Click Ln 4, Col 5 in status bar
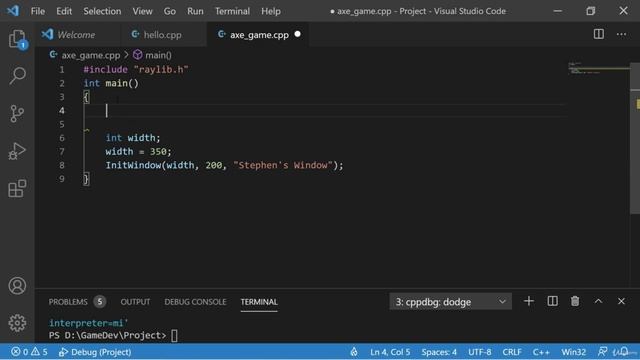 390,352
